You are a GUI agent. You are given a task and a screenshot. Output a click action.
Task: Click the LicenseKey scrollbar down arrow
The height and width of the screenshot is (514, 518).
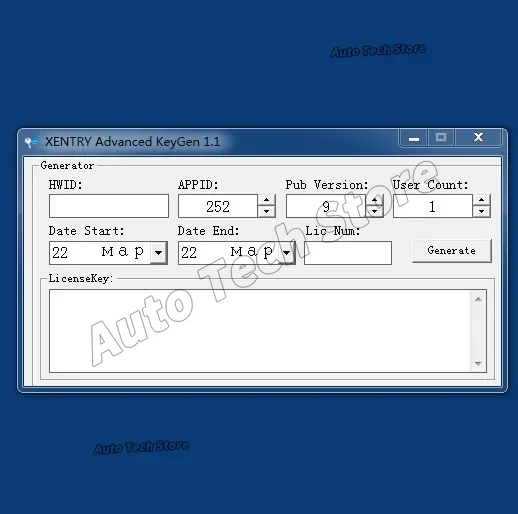[x=478, y=364]
